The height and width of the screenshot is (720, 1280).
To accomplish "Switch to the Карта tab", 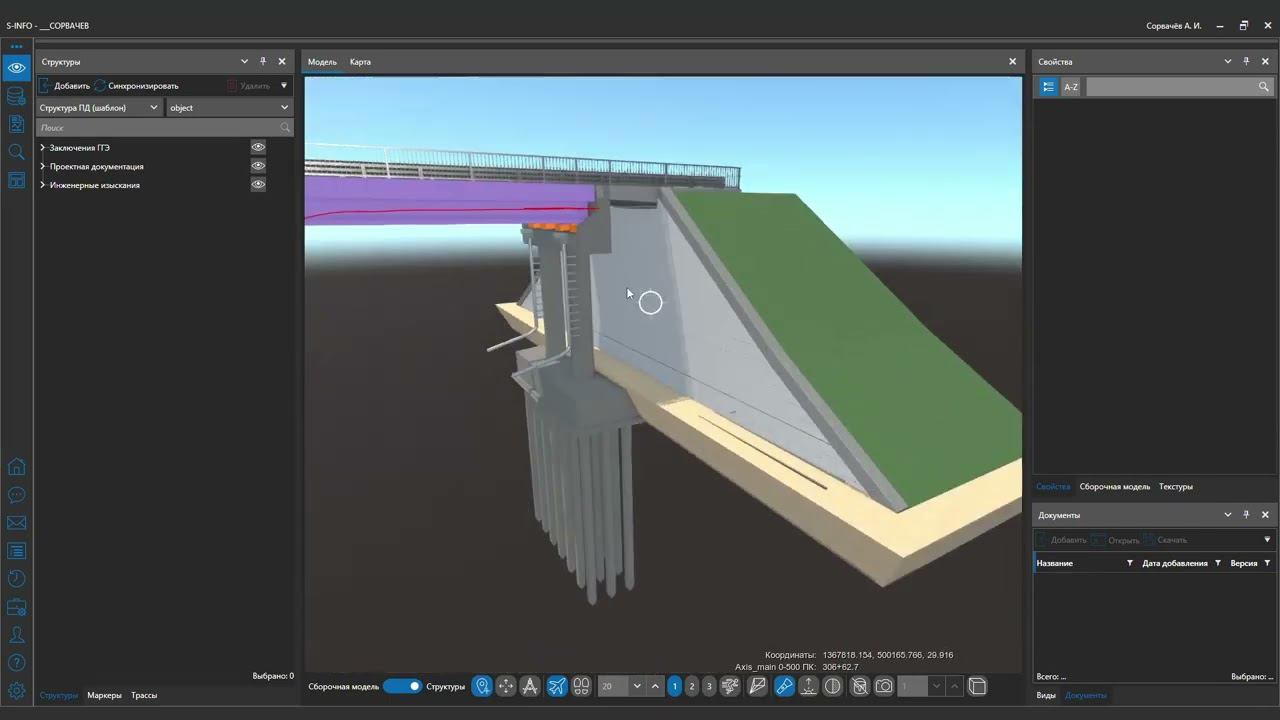I will pos(360,62).
